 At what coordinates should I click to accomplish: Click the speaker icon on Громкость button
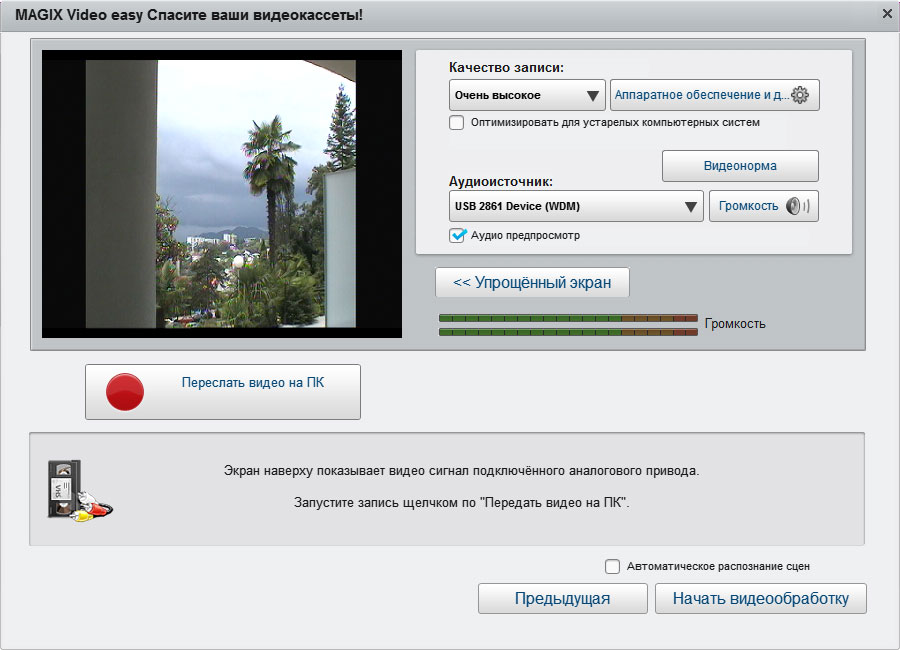[797, 206]
